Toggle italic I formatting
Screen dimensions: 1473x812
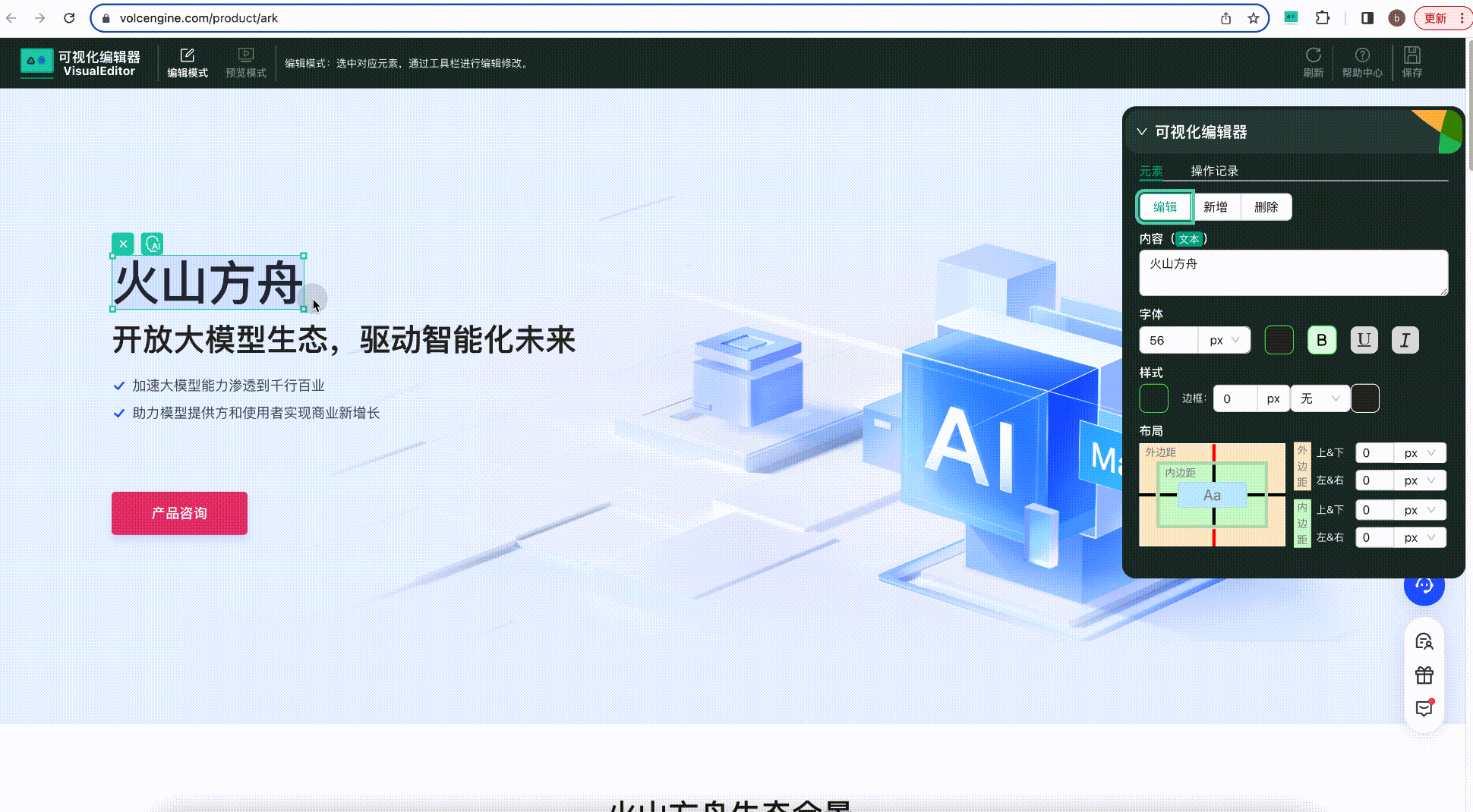[1405, 340]
